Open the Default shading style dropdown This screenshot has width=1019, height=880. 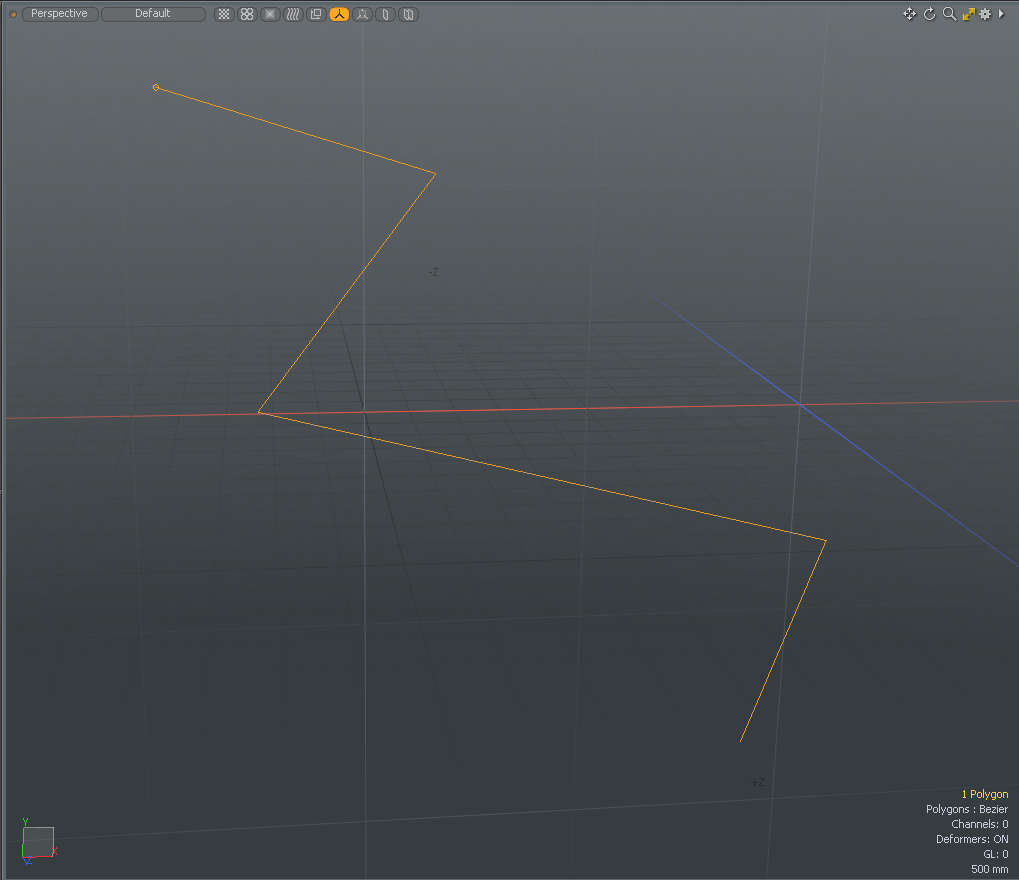[153, 14]
